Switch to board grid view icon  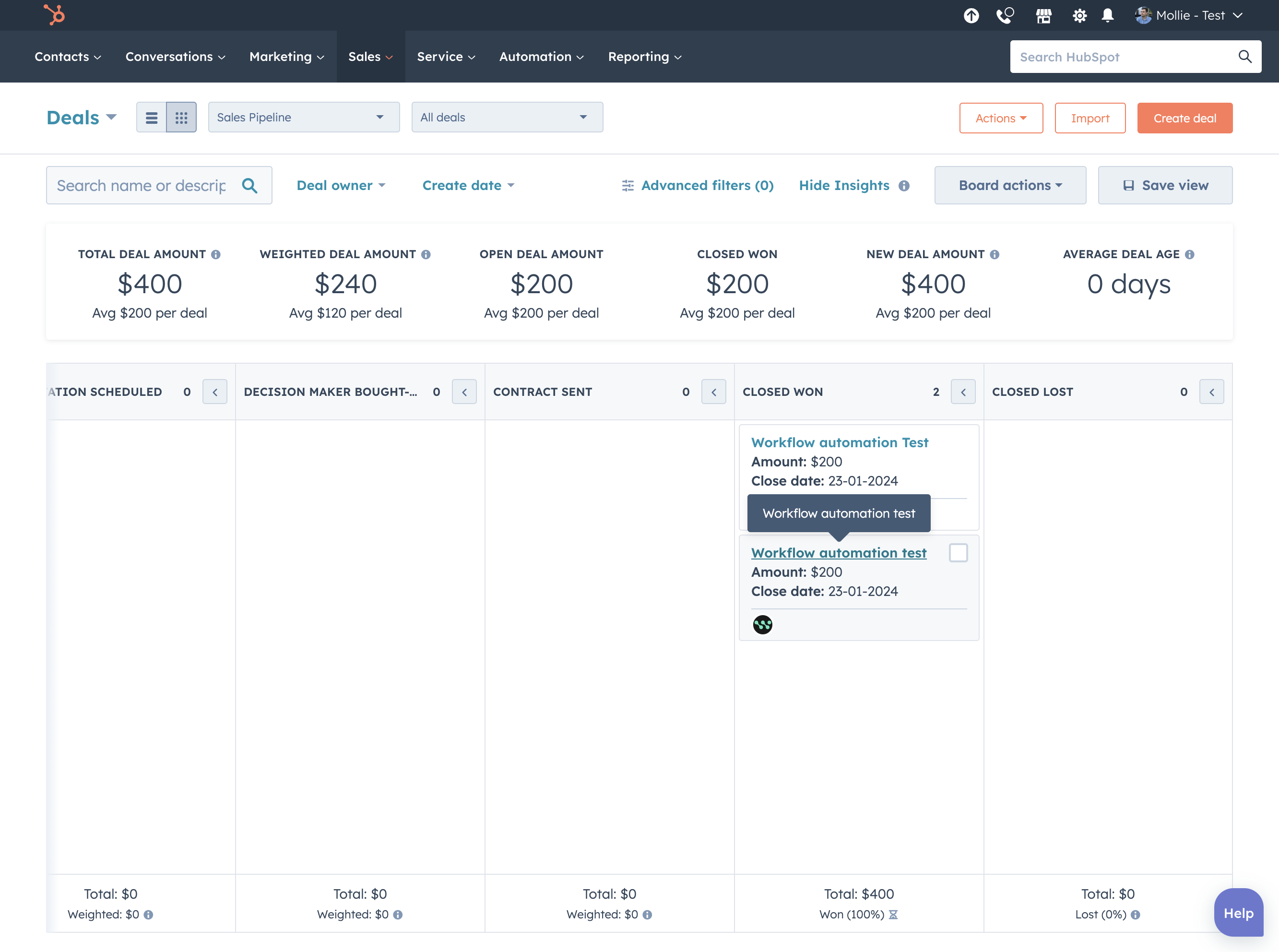point(181,118)
